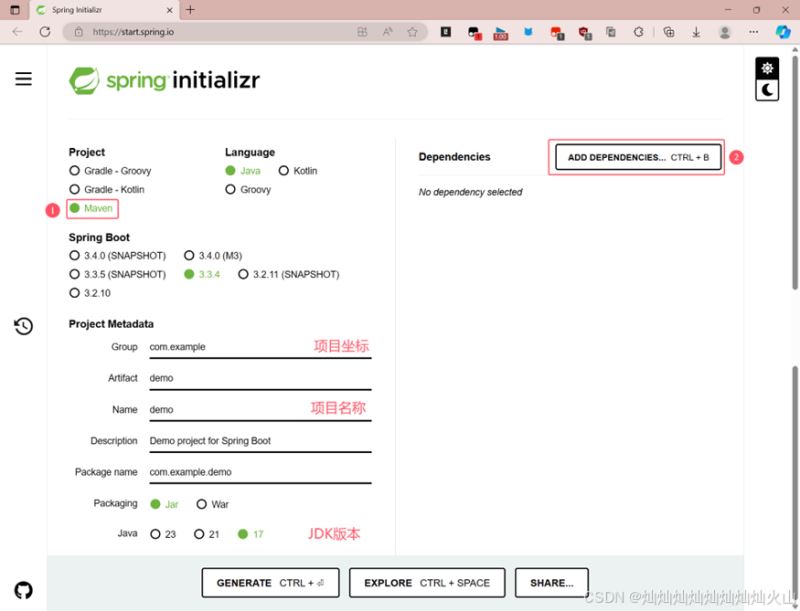Open the hamburger menu on the left
The image size is (800, 611).
pyautogui.click(x=23, y=79)
